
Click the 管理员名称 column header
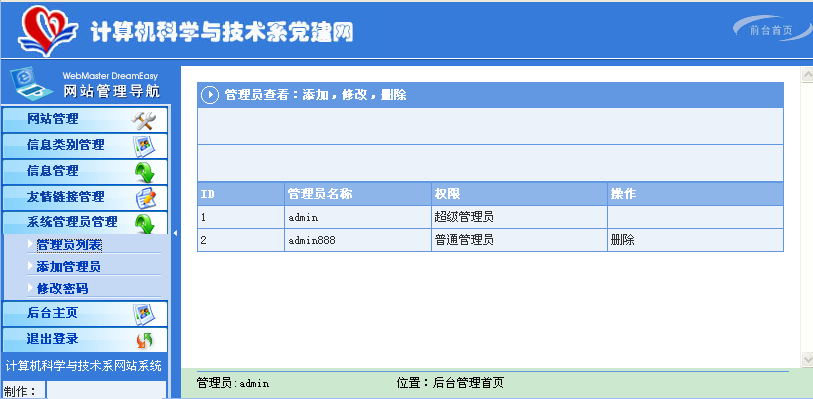(x=358, y=194)
